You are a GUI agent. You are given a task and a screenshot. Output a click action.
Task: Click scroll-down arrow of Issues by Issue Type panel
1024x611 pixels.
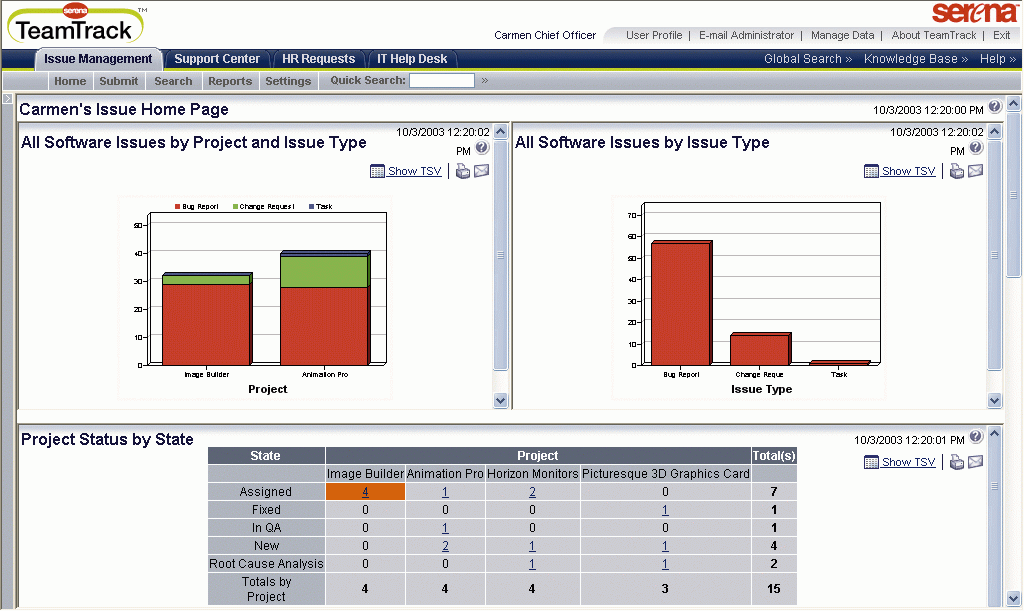(x=995, y=401)
